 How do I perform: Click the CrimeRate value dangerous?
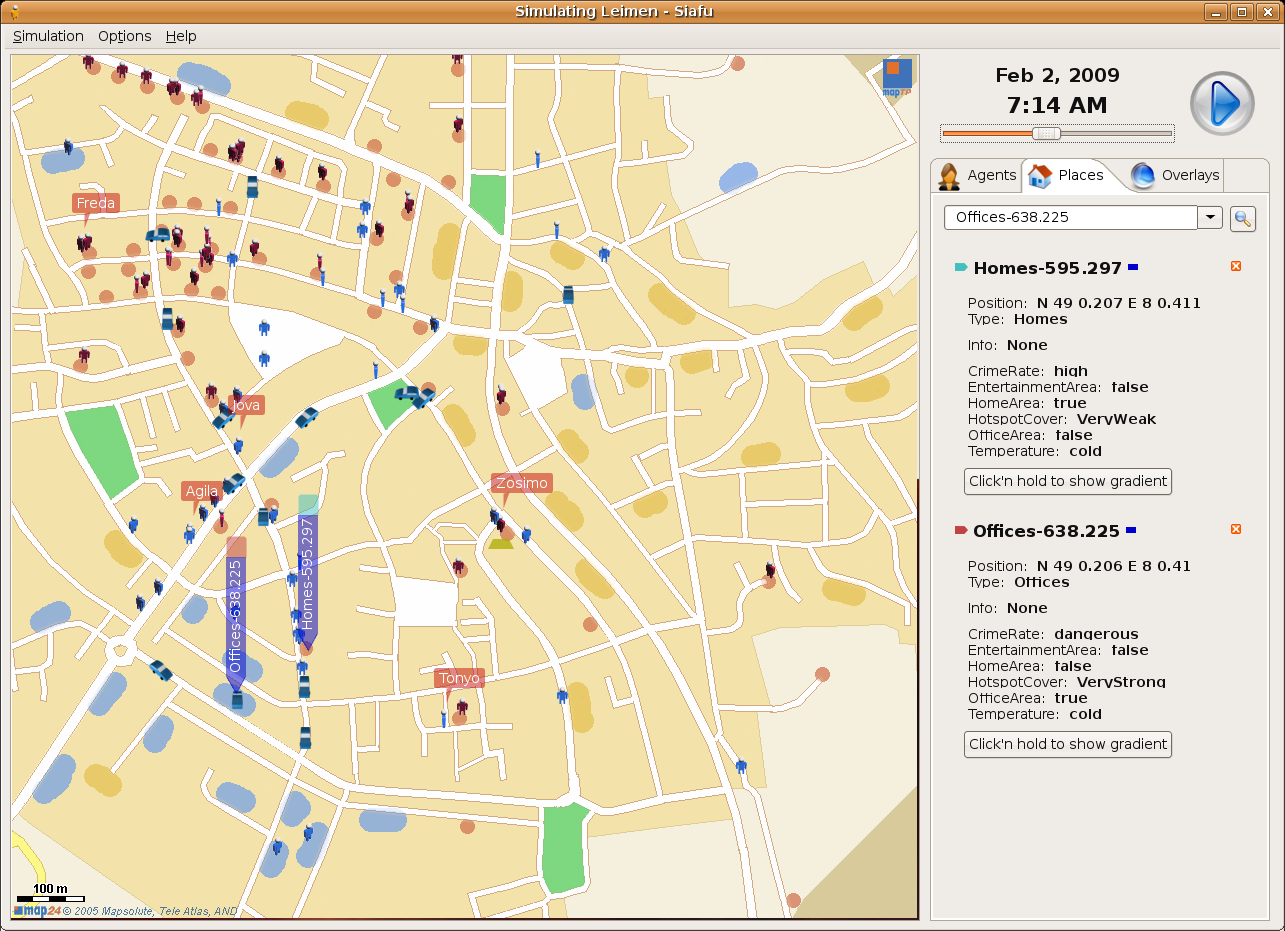1096,634
